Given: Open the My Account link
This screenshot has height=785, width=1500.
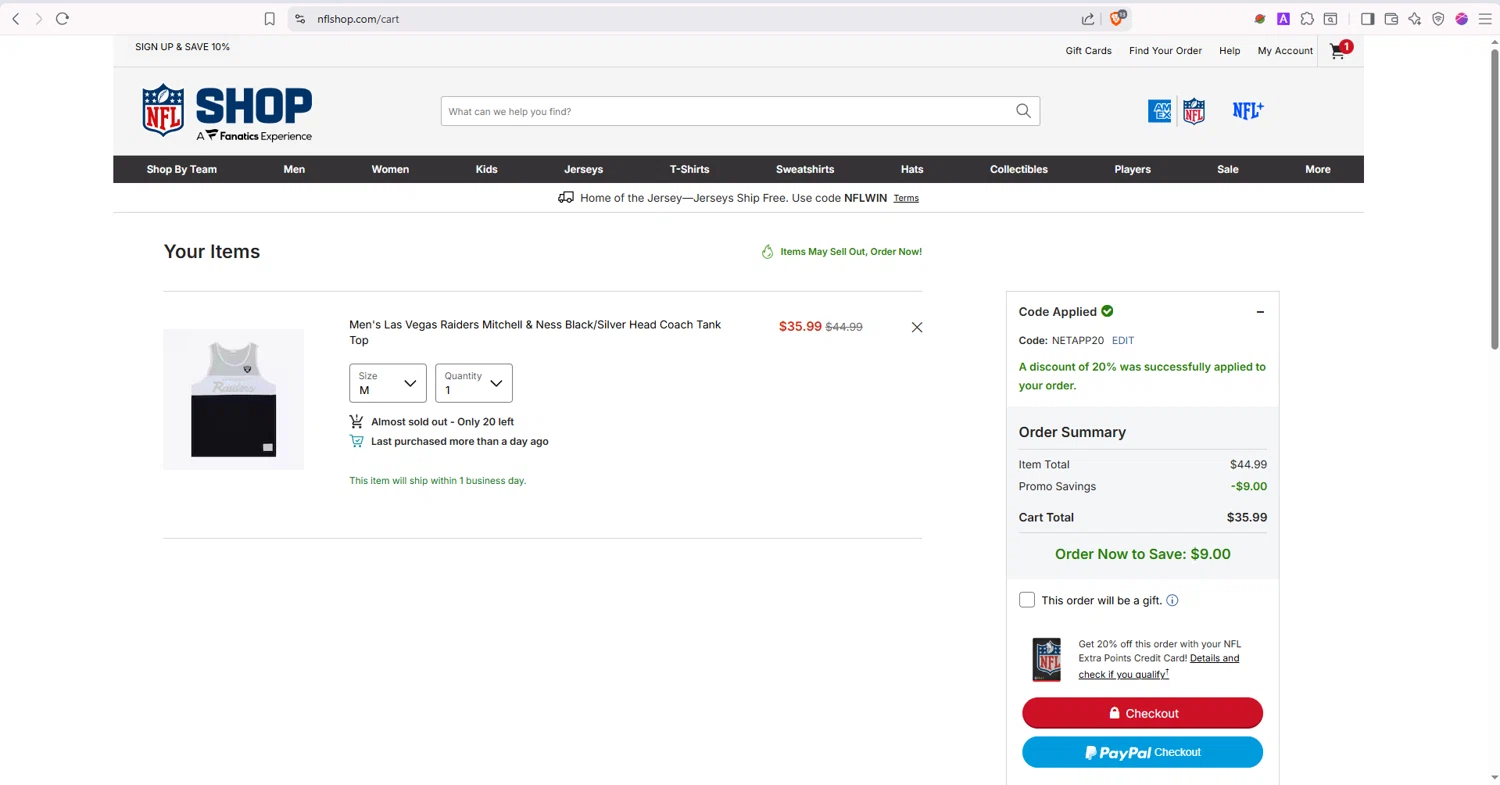Looking at the screenshot, I should (1285, 50).
